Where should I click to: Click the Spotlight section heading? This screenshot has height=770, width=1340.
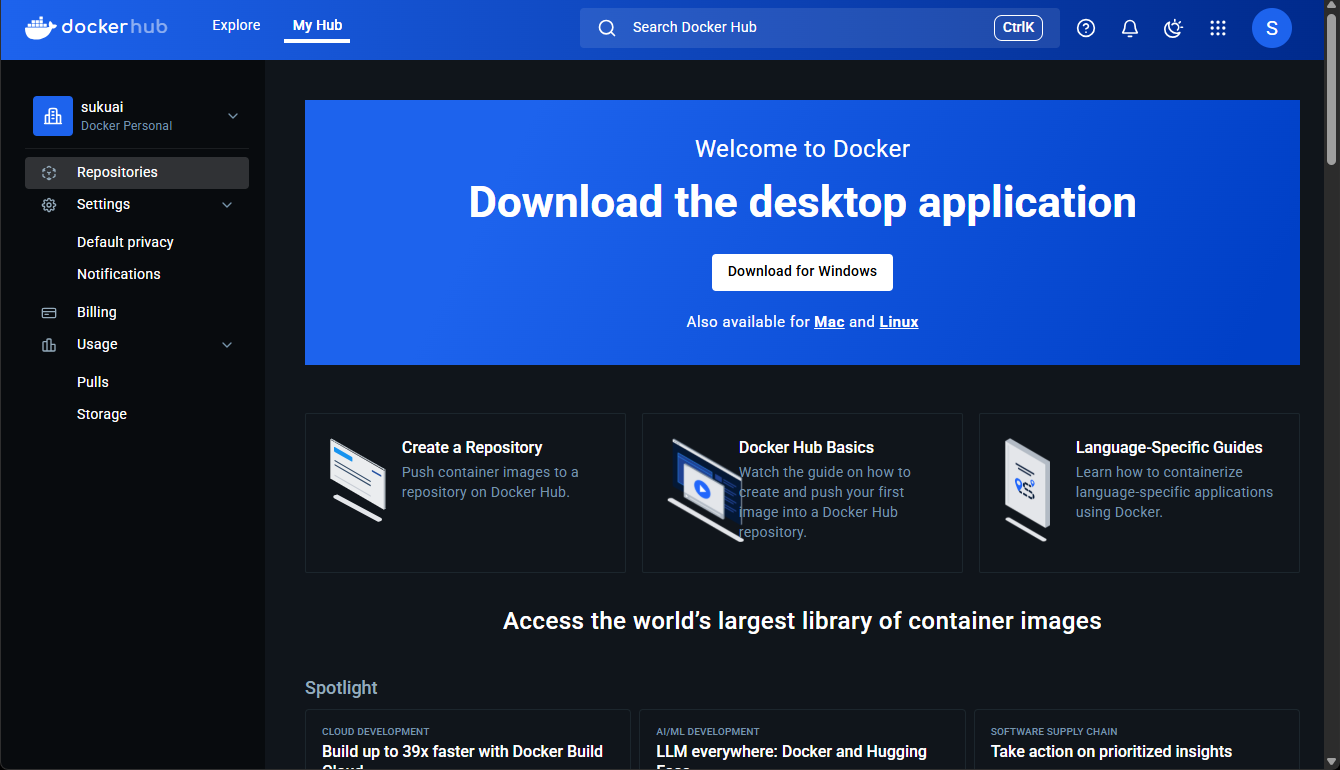coord(341,688)
